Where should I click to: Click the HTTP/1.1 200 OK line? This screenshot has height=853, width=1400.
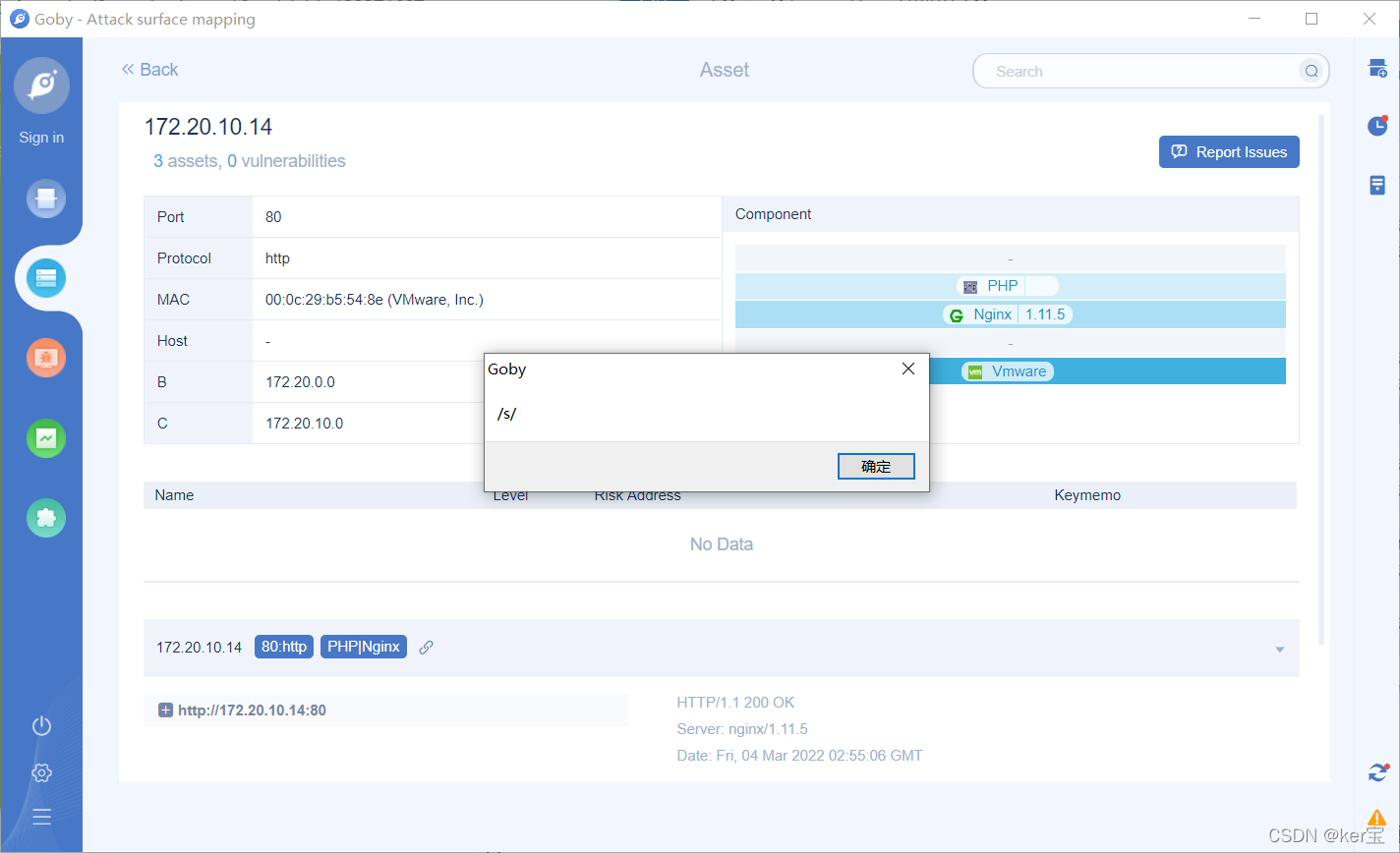coord(735,703)
